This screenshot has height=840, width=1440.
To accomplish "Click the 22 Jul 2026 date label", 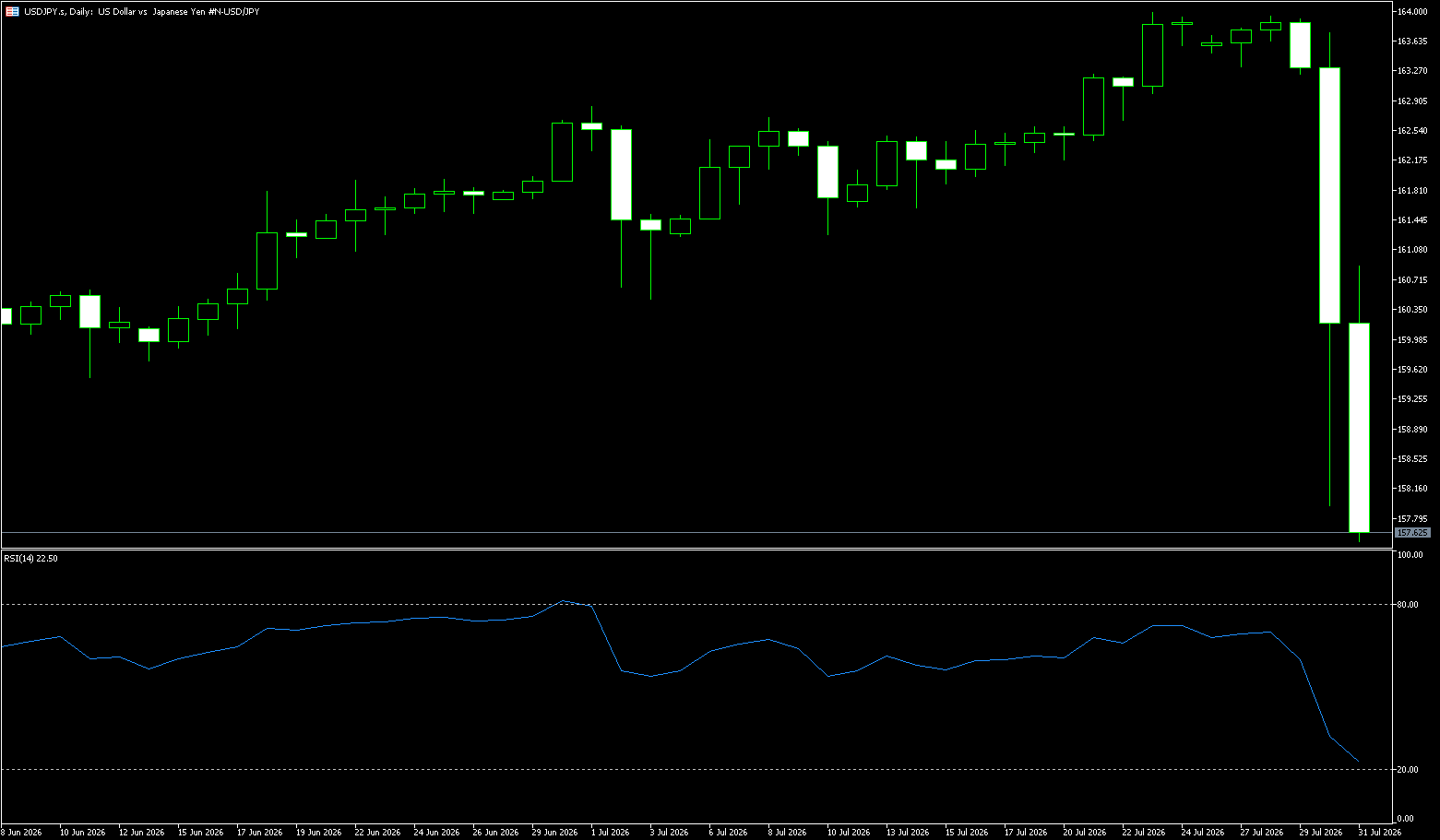I will click(x=1144, y=832).
